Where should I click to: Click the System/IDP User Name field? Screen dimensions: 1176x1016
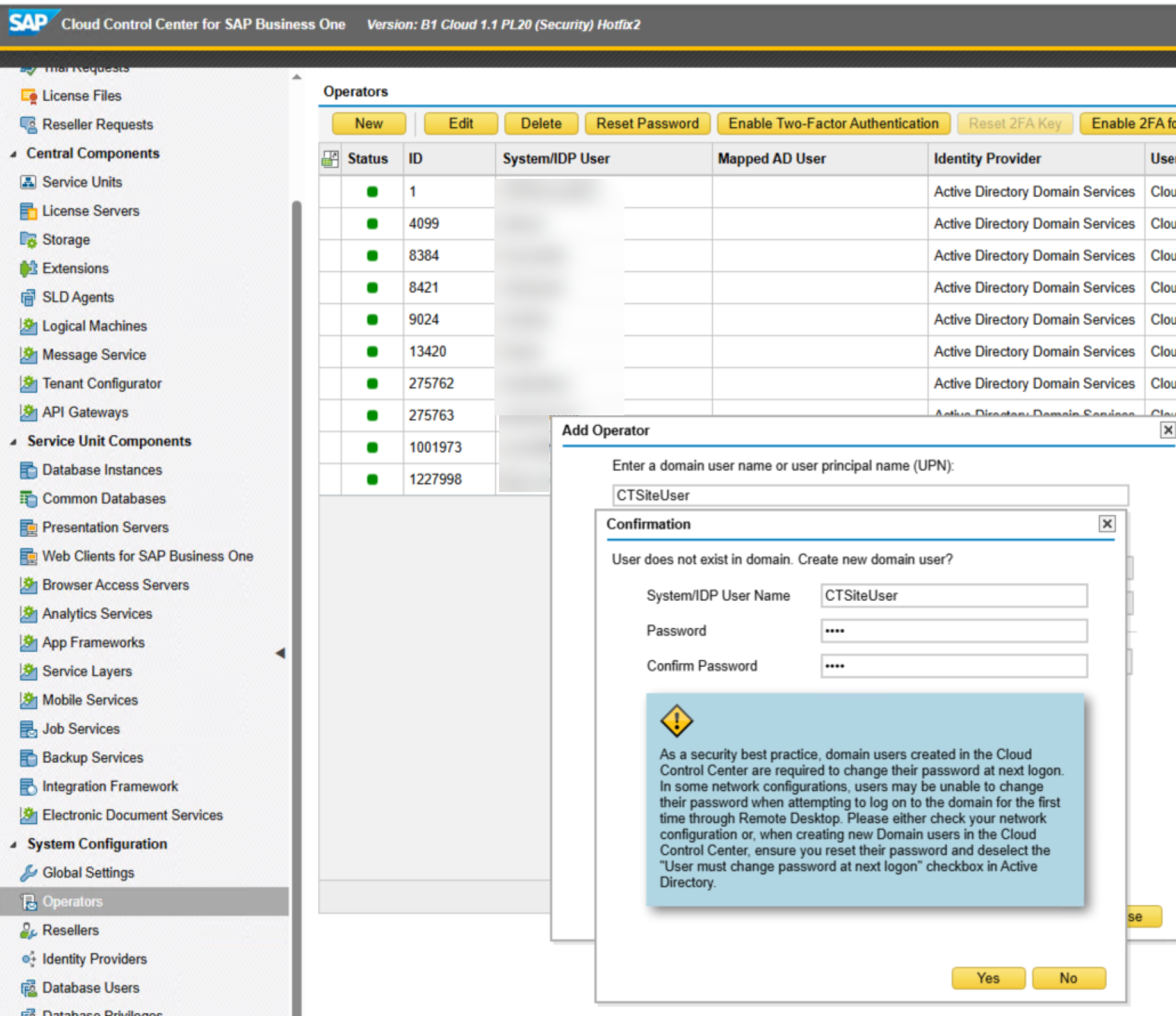coord(953,595)
